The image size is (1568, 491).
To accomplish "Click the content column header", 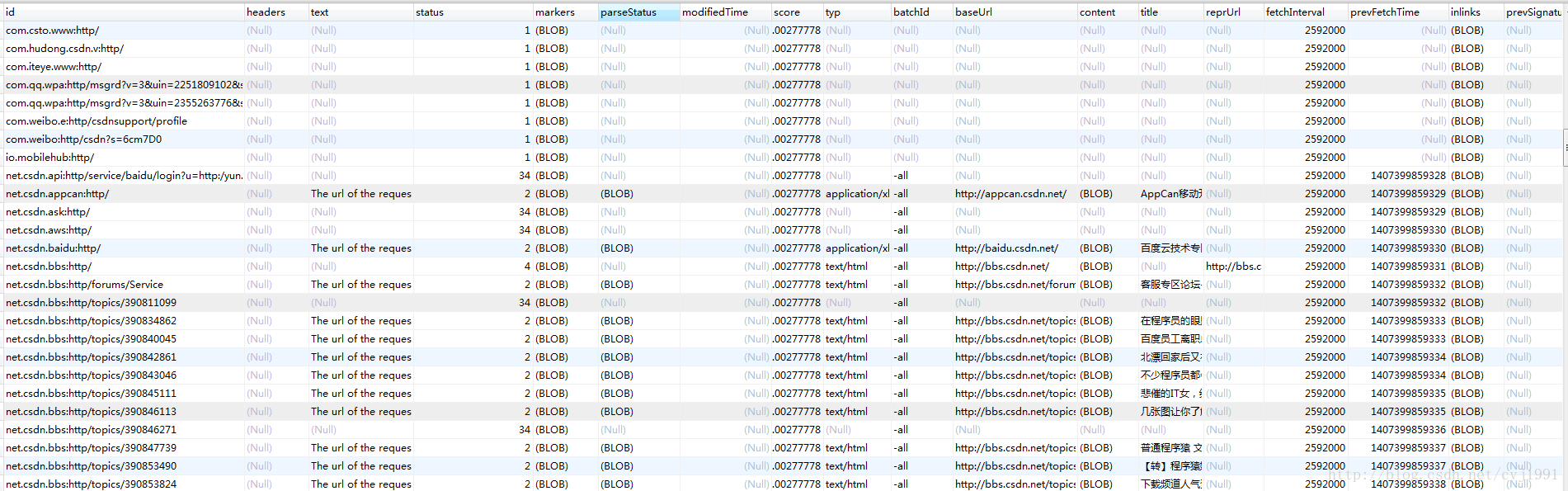I will tap(1108, 12).
